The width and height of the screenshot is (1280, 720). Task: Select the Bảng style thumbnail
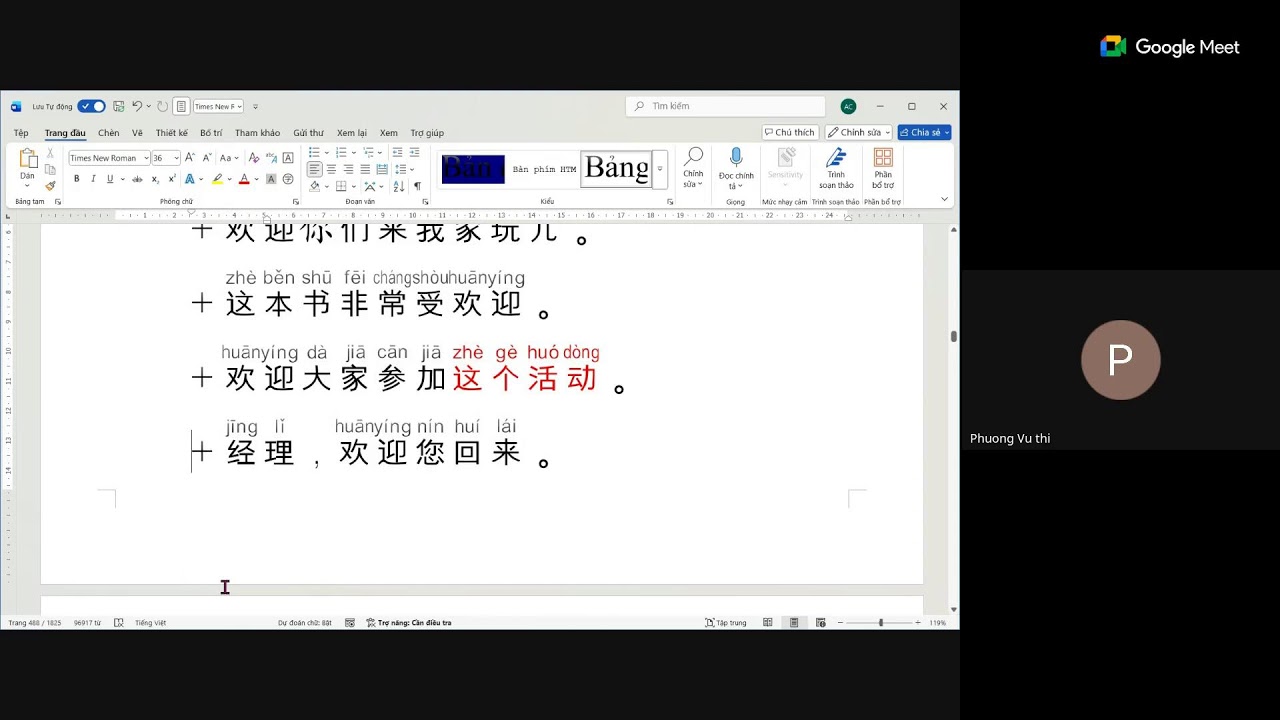point(616,169)
